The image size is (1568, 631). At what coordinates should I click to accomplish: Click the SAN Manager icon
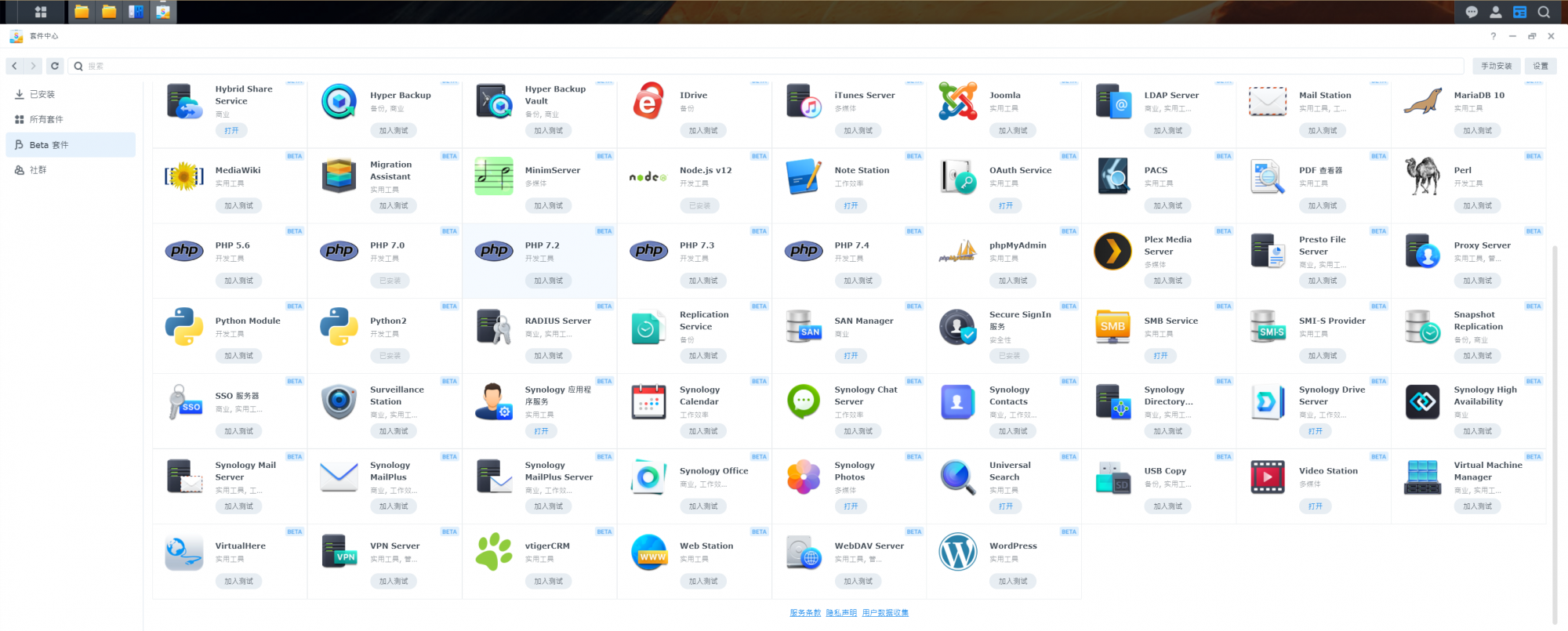pos(804,327)
